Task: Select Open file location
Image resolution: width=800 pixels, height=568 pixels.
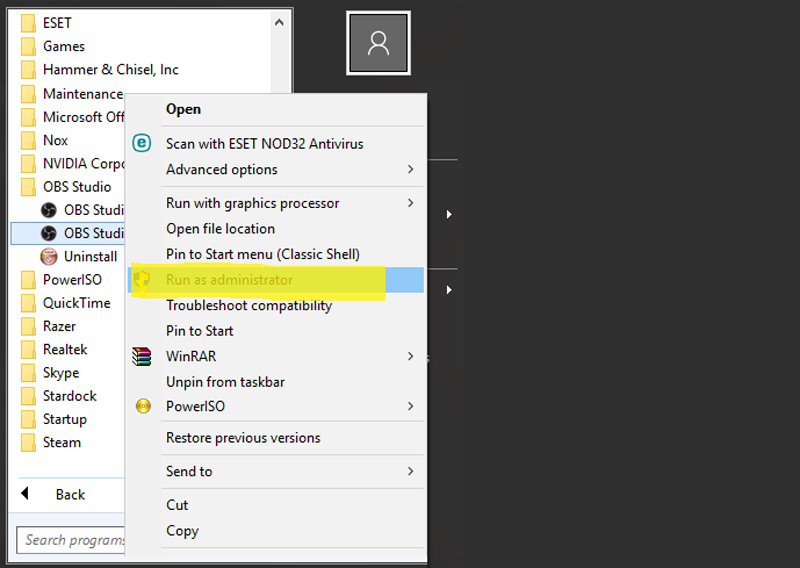Action: 220,228
